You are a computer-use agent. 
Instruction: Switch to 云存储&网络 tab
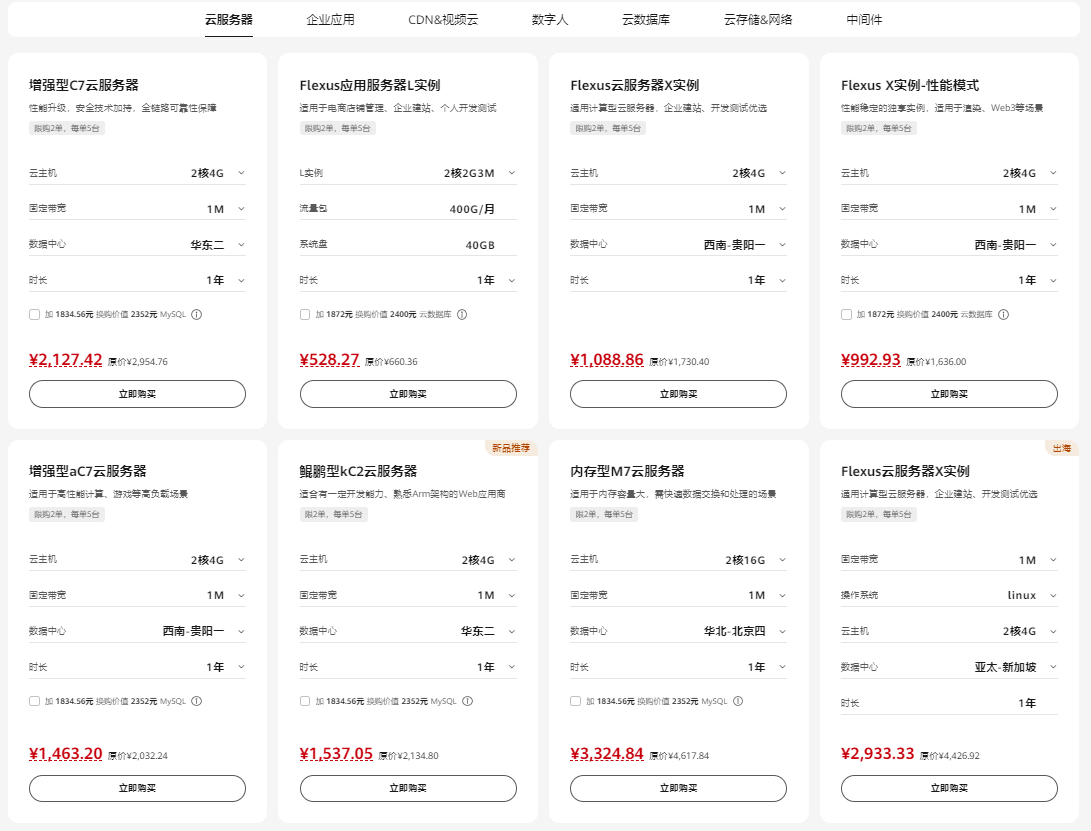[x=758, y=19]
